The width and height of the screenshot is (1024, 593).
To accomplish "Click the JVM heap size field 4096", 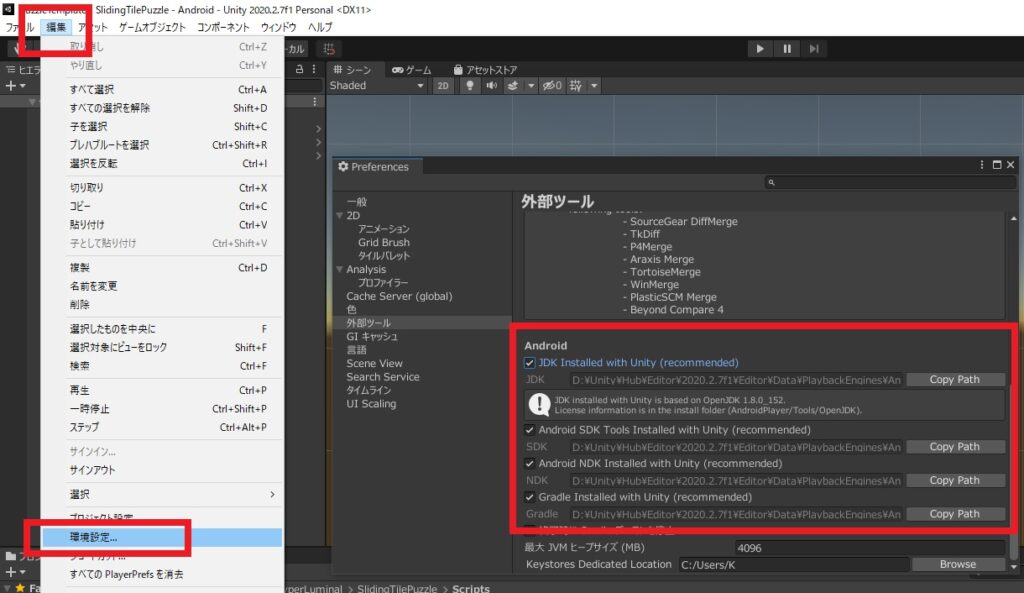I will (870, 548).
